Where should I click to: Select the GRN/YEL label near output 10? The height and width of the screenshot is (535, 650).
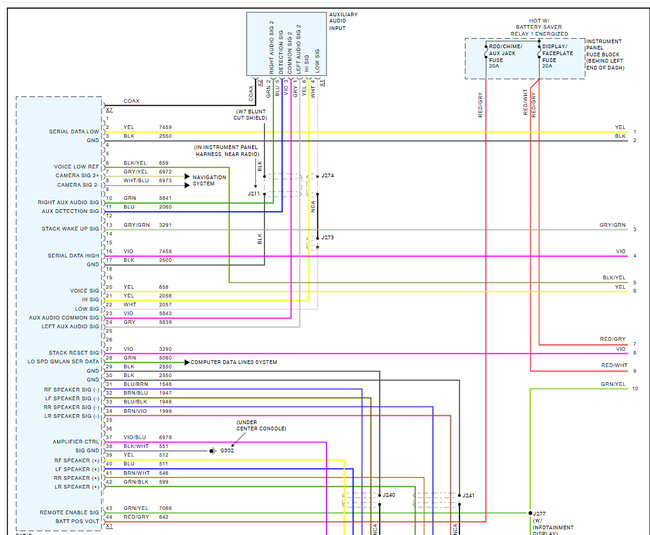(613, 384)
